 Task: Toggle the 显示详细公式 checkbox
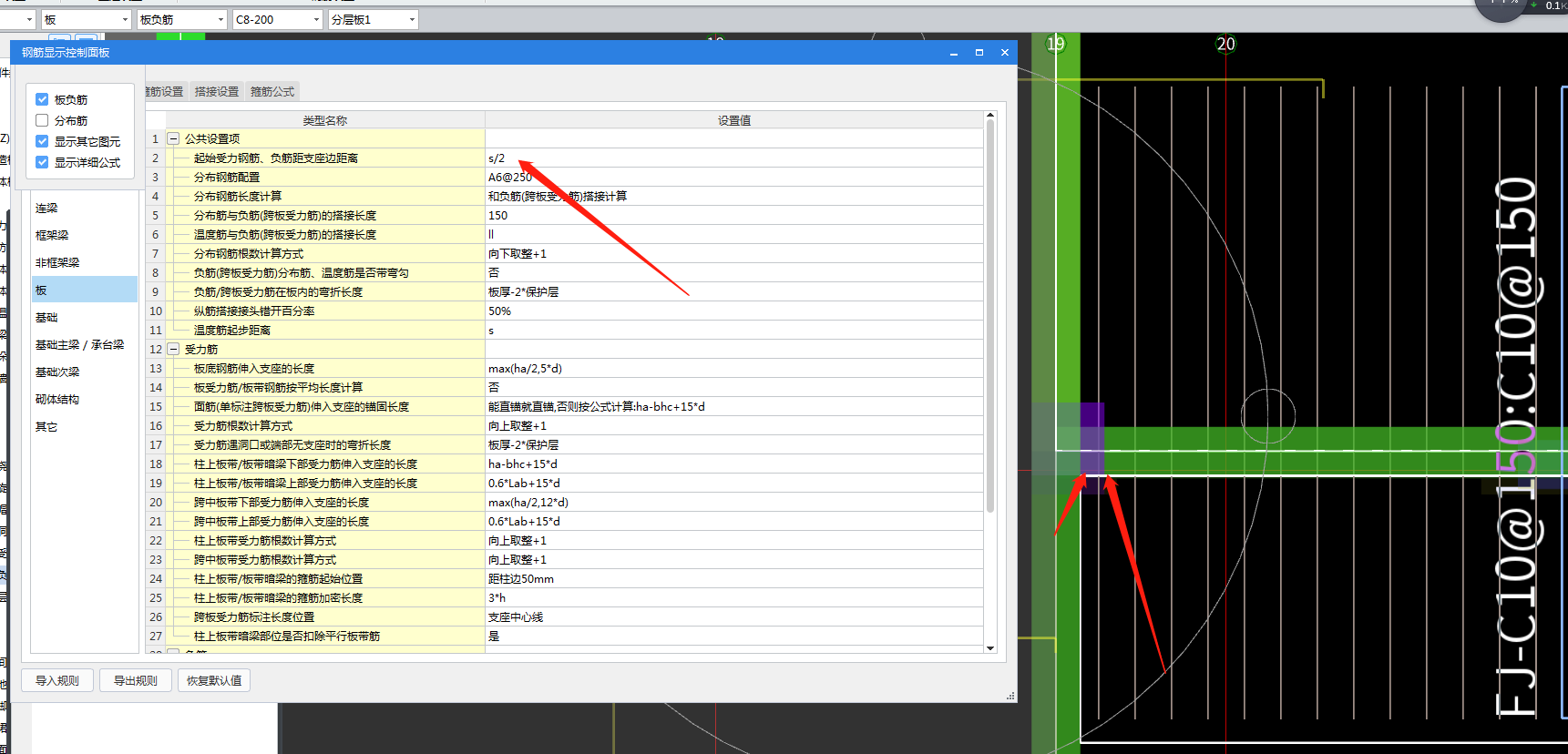pos(42,162)
